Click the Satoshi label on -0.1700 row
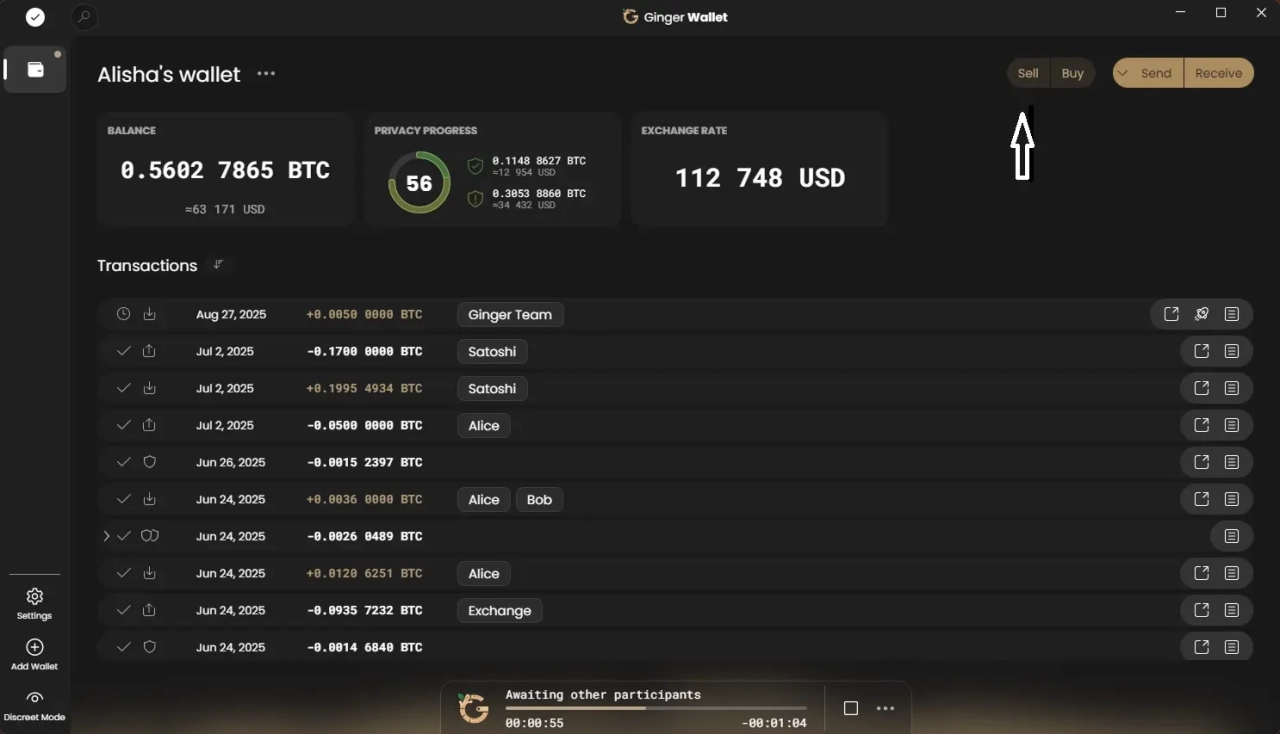The width and height of the screenshot is (1280, 734). 492,351
